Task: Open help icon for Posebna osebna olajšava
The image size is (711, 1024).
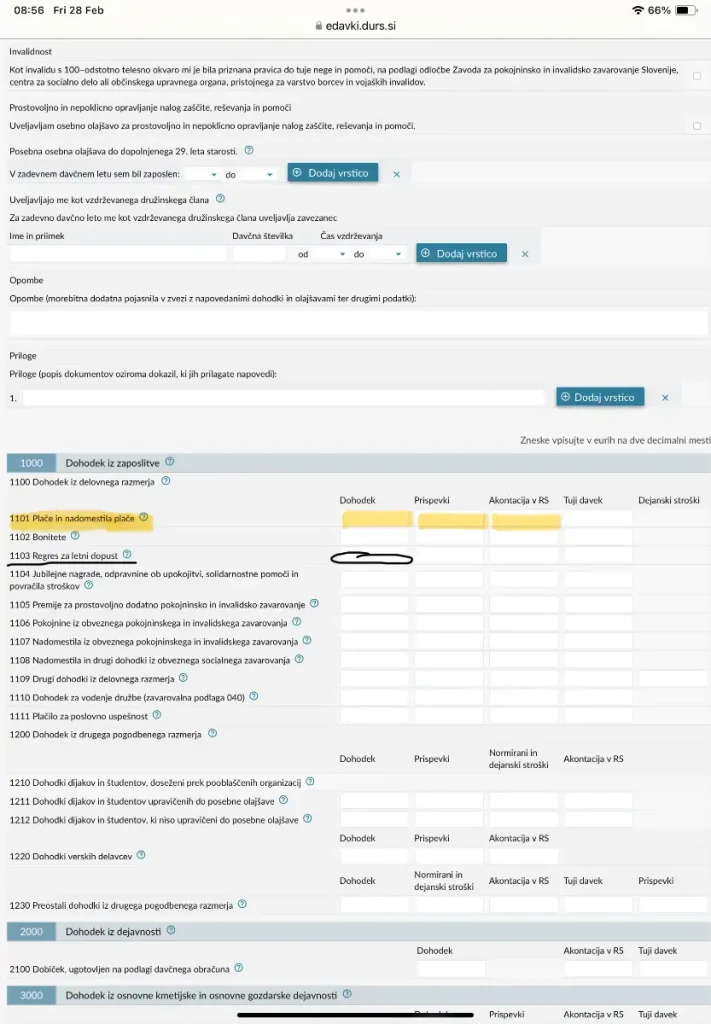Action: click(x=249, y=150)
